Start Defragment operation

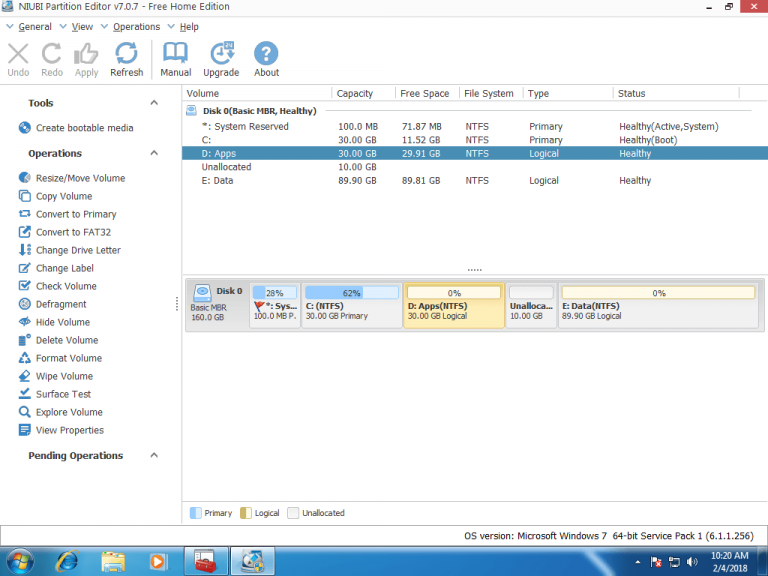pos(52,304)
